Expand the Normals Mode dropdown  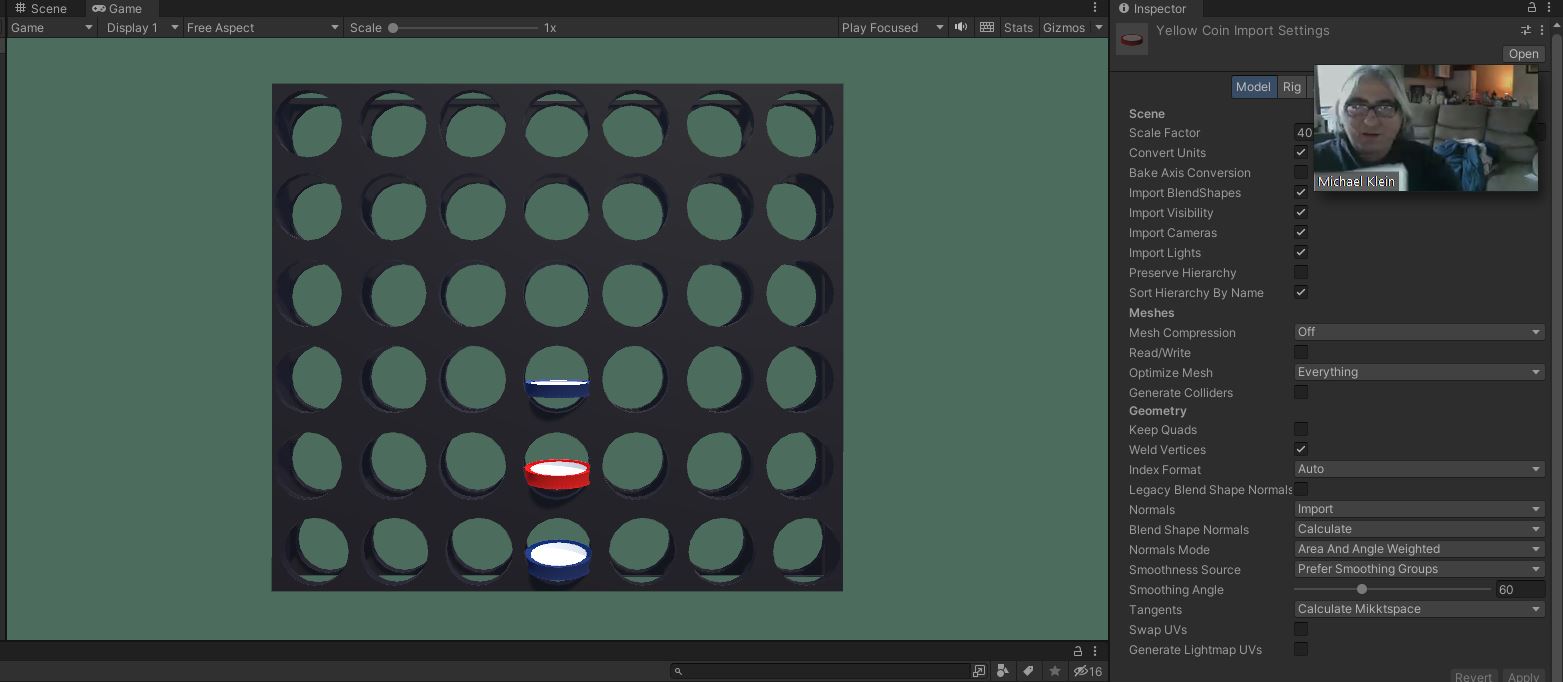[x=1418, y=549]
